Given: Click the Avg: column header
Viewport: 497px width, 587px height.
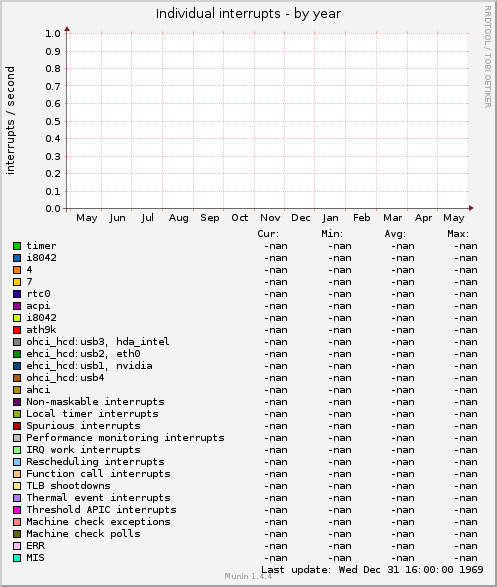Looking at the screenshot, I should click(x=395, y=234).
